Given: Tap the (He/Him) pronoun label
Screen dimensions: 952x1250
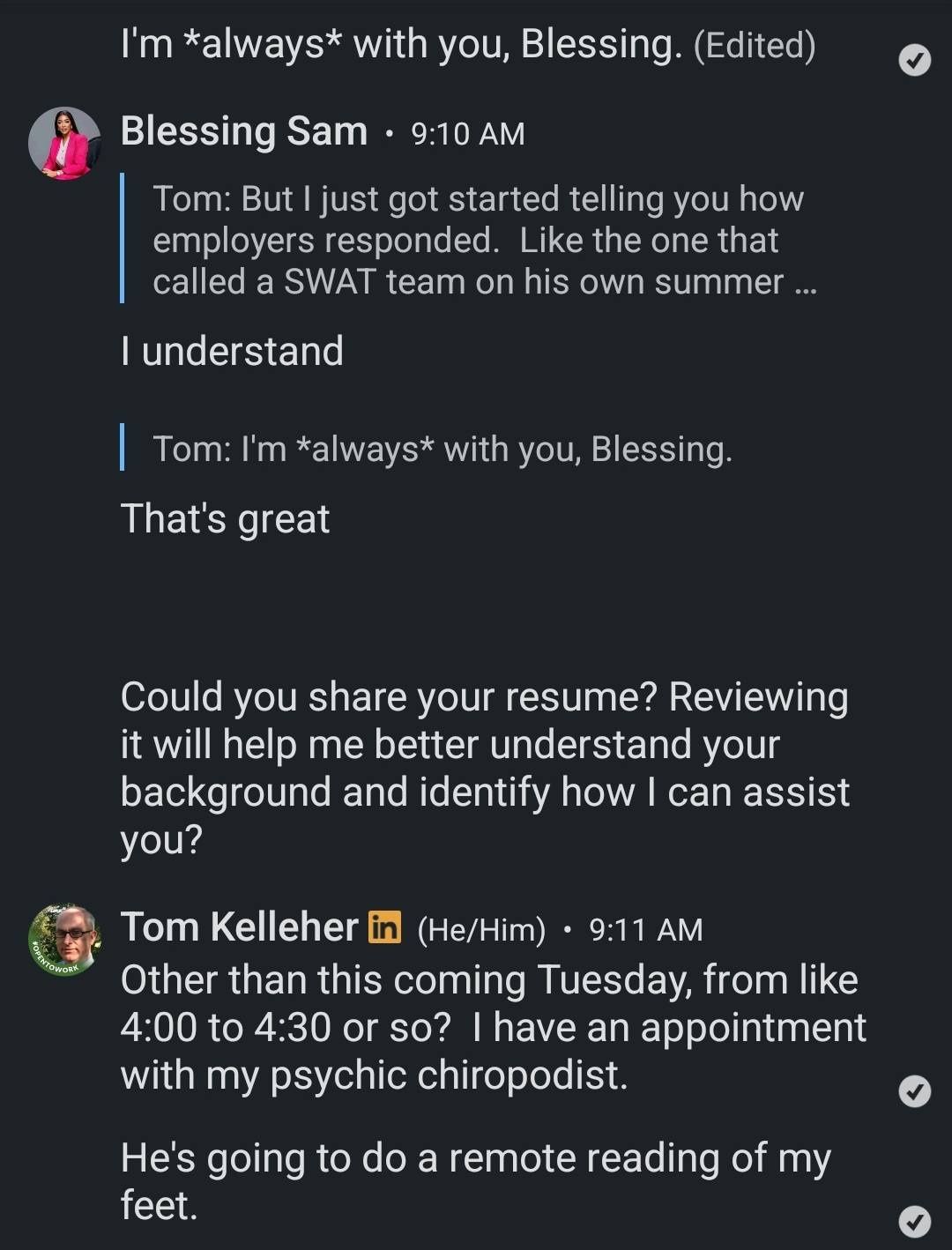Looking at the screenshot, I should pos(481,929).
